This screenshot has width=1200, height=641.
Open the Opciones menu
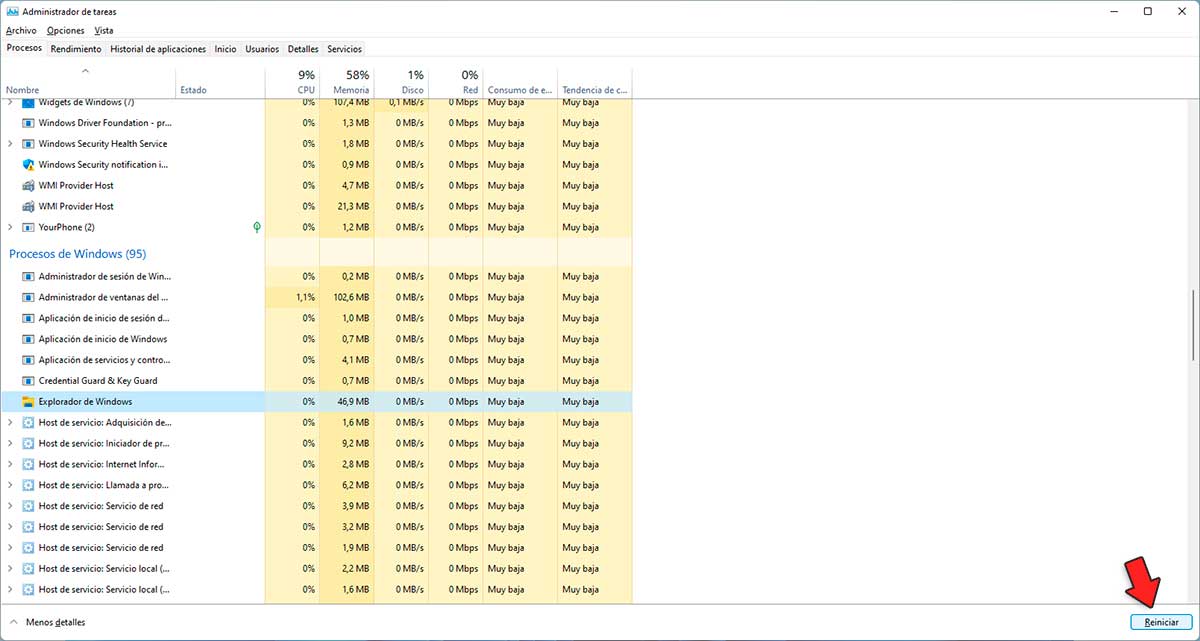66,31
